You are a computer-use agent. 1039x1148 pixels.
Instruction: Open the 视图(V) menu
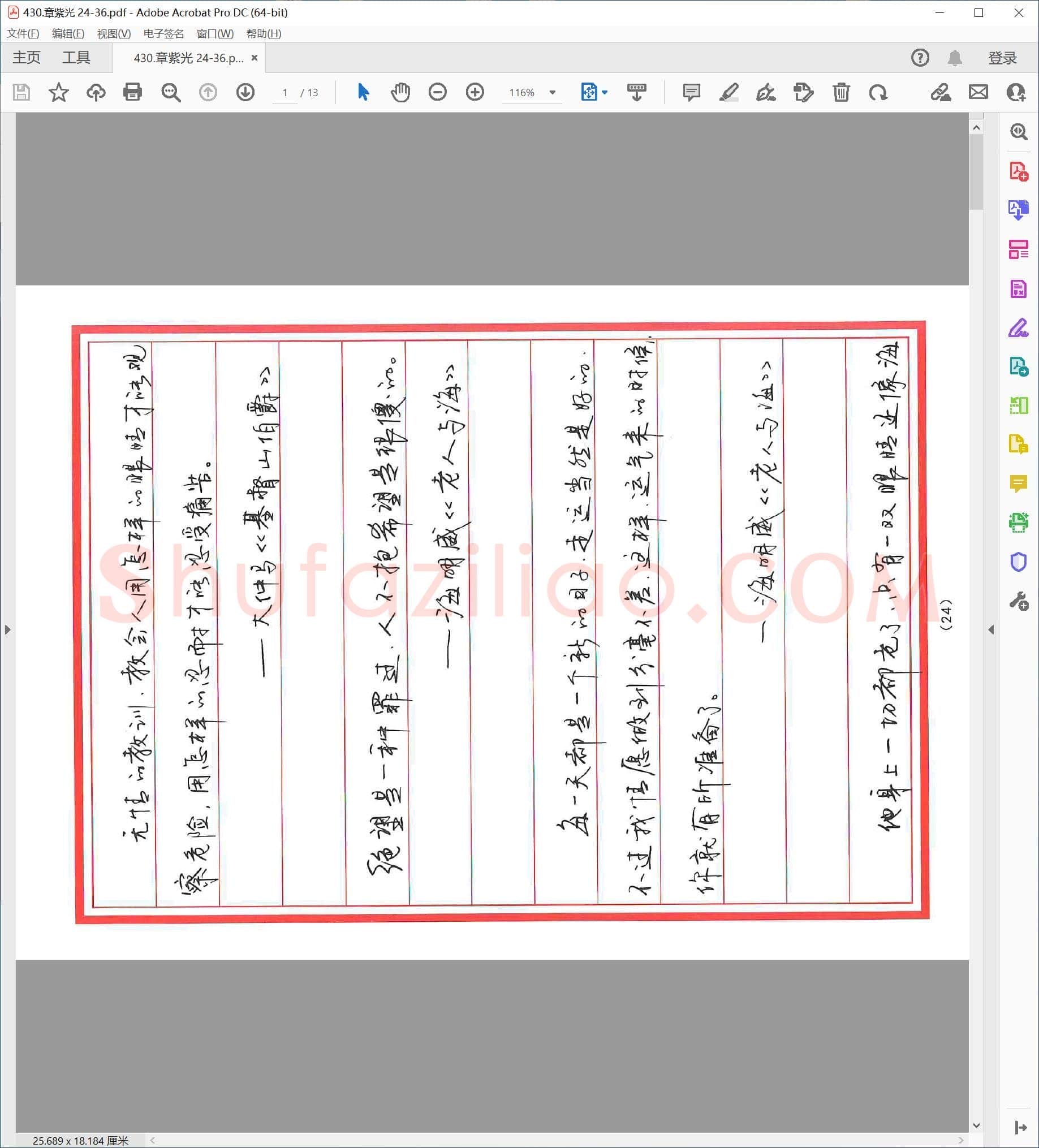(114, 33)
